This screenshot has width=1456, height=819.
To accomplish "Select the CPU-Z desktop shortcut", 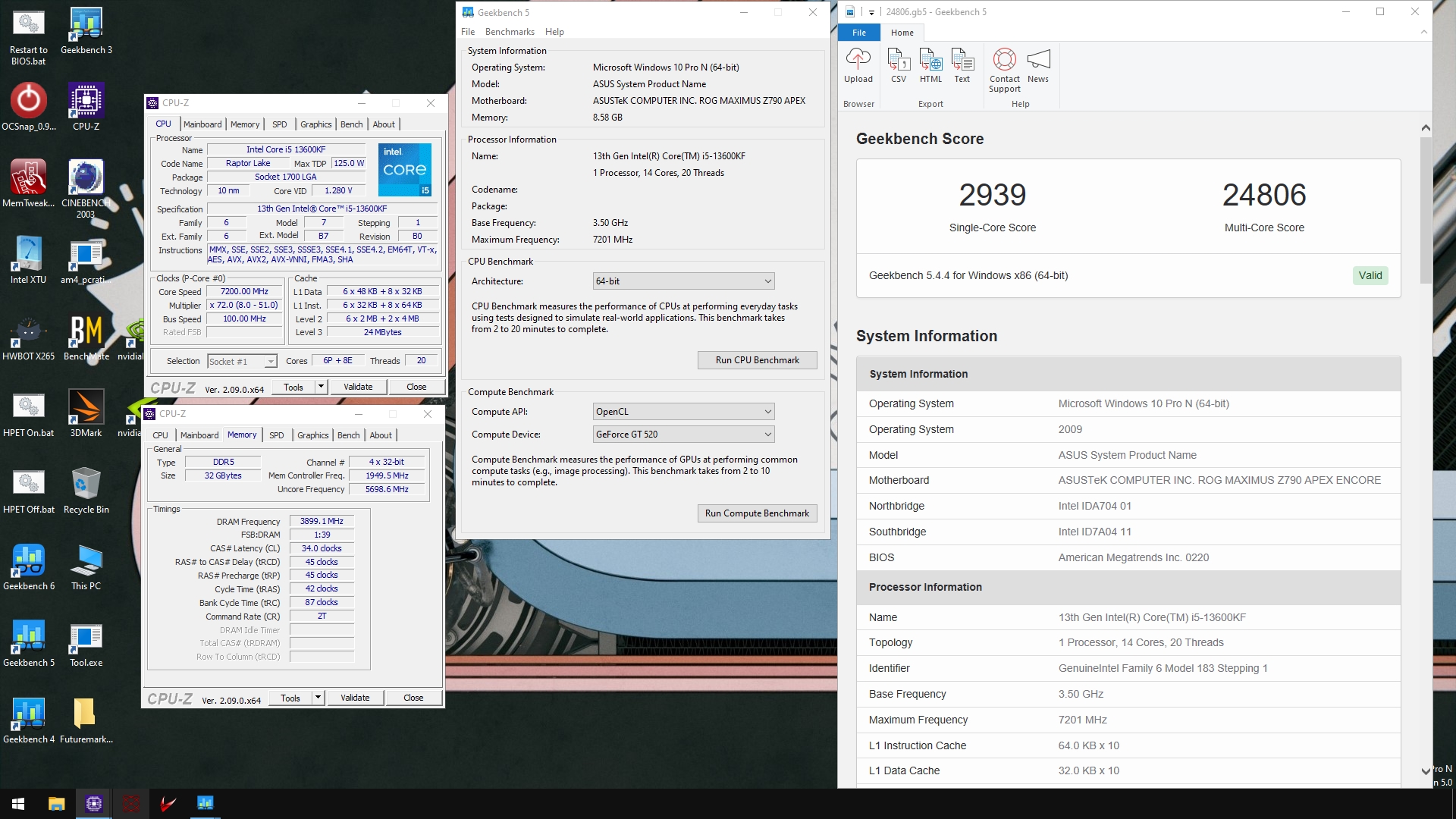I will (86, 107).
